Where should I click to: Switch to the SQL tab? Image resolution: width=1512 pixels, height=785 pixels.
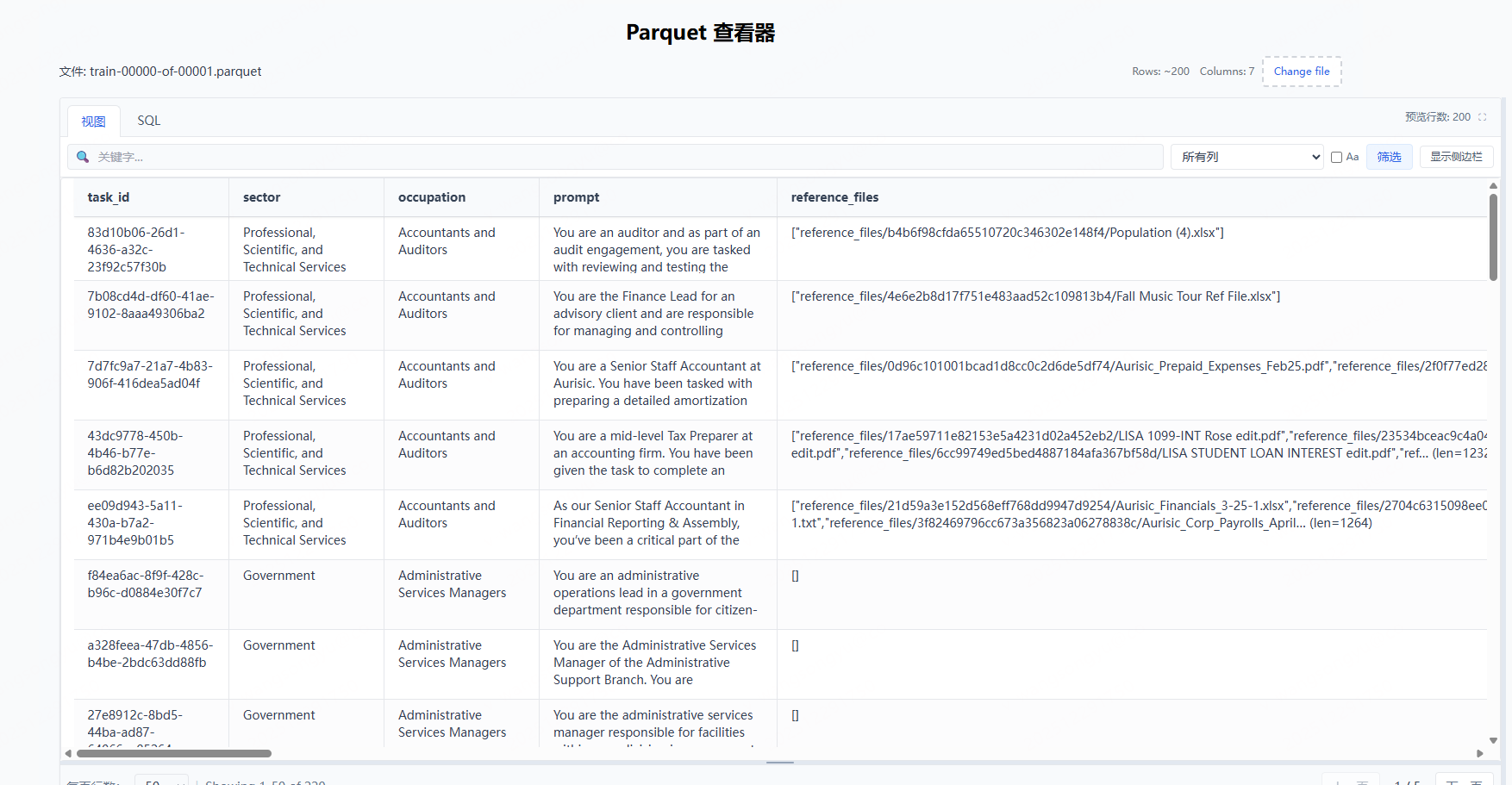[148, 121]
